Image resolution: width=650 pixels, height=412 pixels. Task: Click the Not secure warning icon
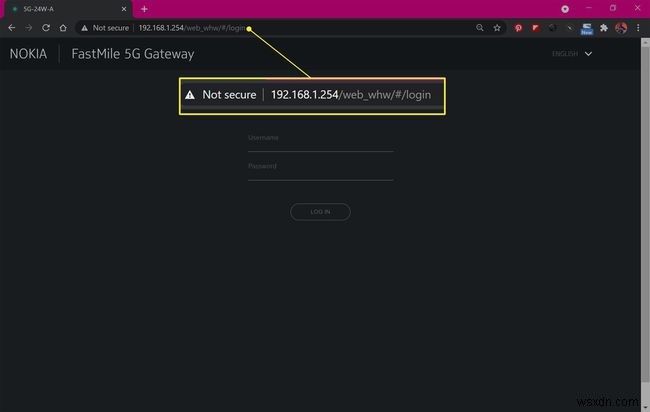tap(85, 28)
